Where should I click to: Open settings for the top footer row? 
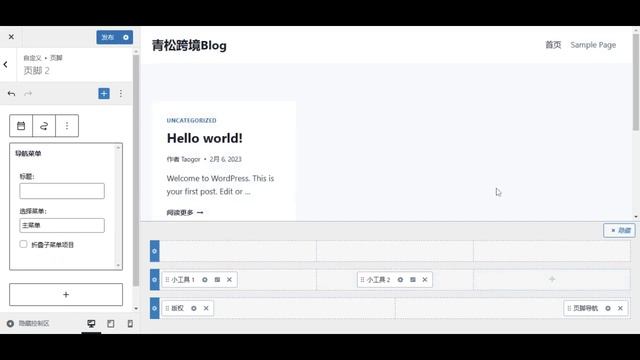[155, 251]
